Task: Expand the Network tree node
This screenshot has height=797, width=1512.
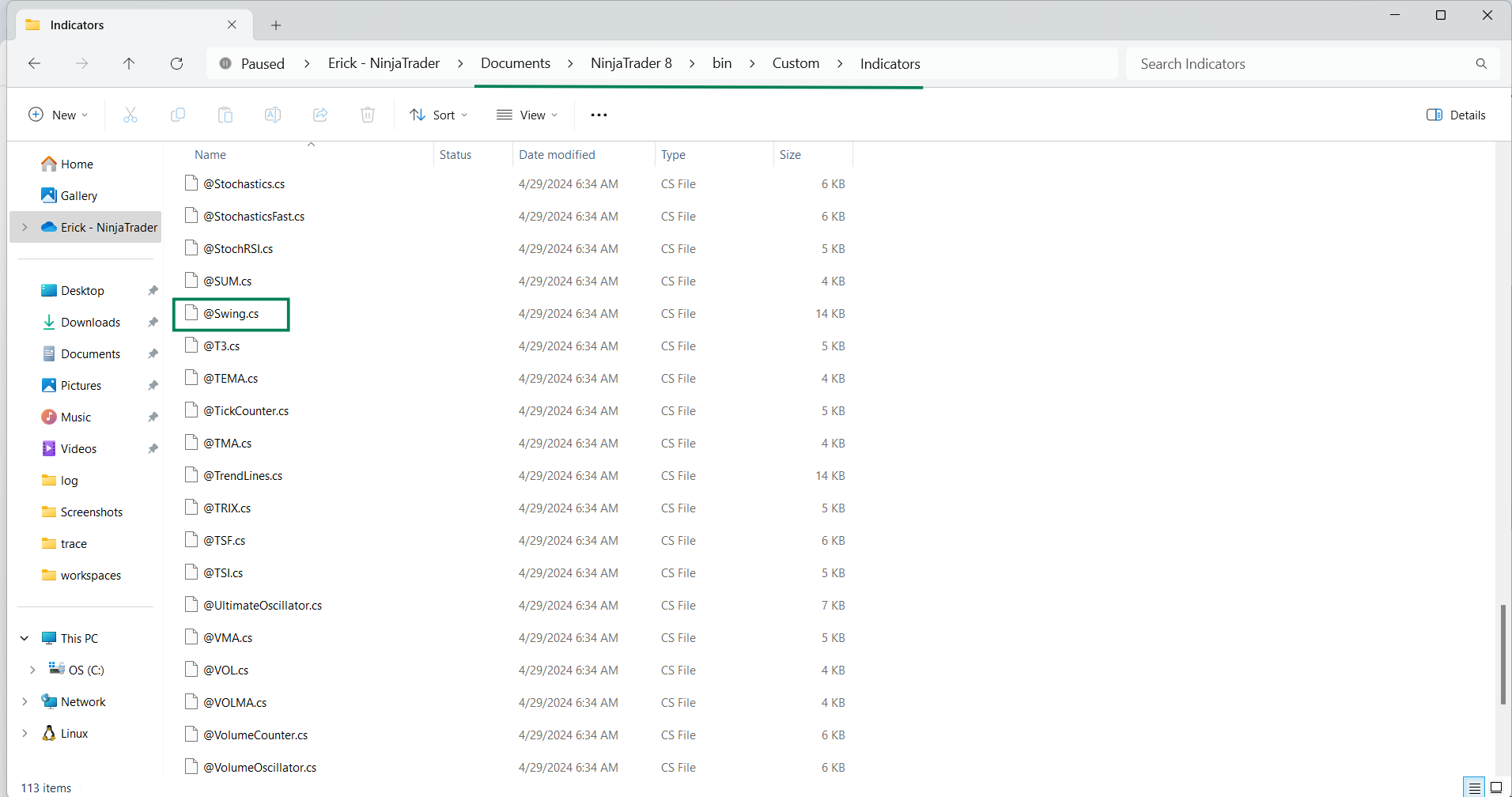Action: 25,701
